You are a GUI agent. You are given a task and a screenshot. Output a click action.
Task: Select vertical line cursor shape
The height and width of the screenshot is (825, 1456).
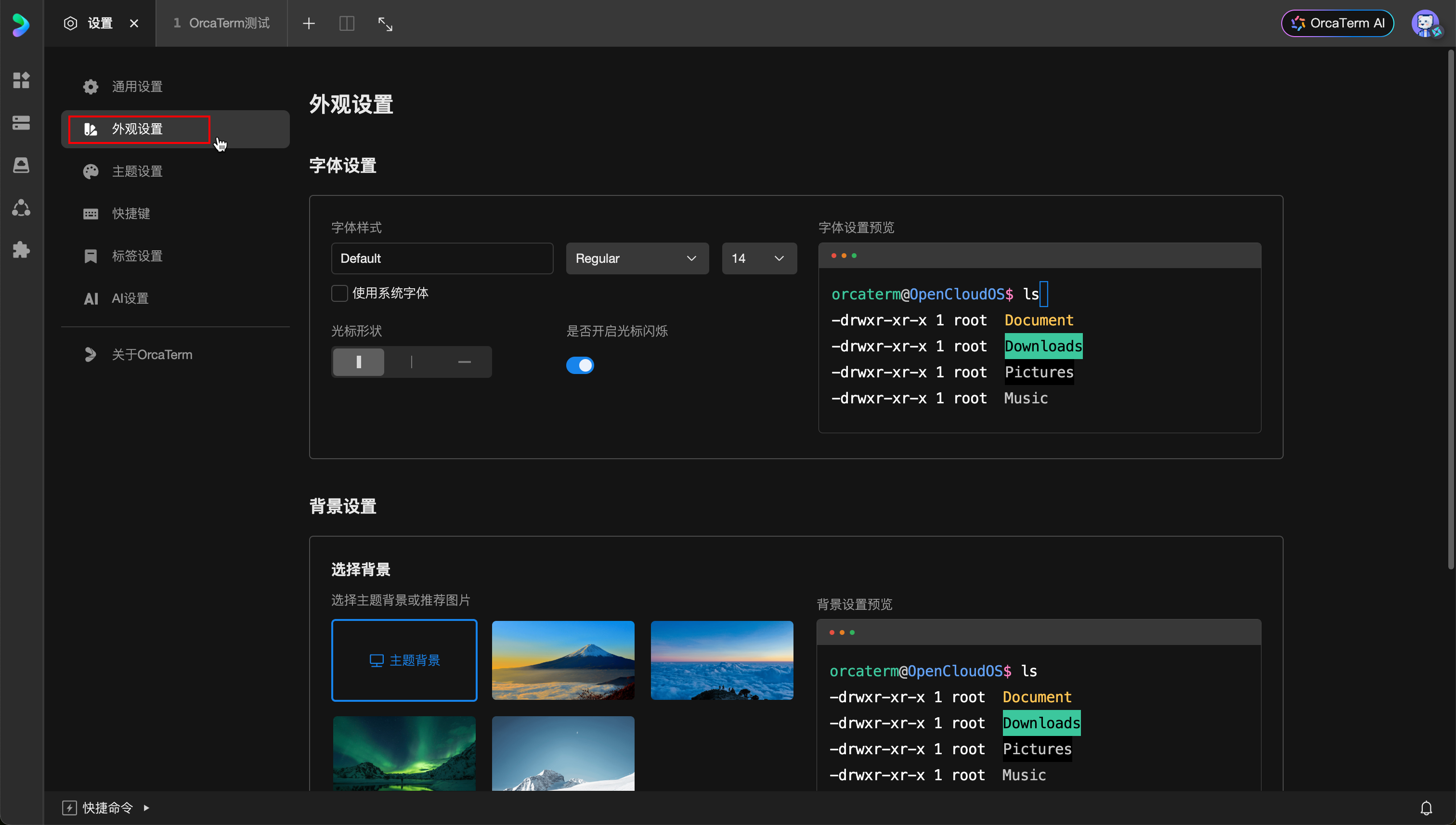[412, 361]
